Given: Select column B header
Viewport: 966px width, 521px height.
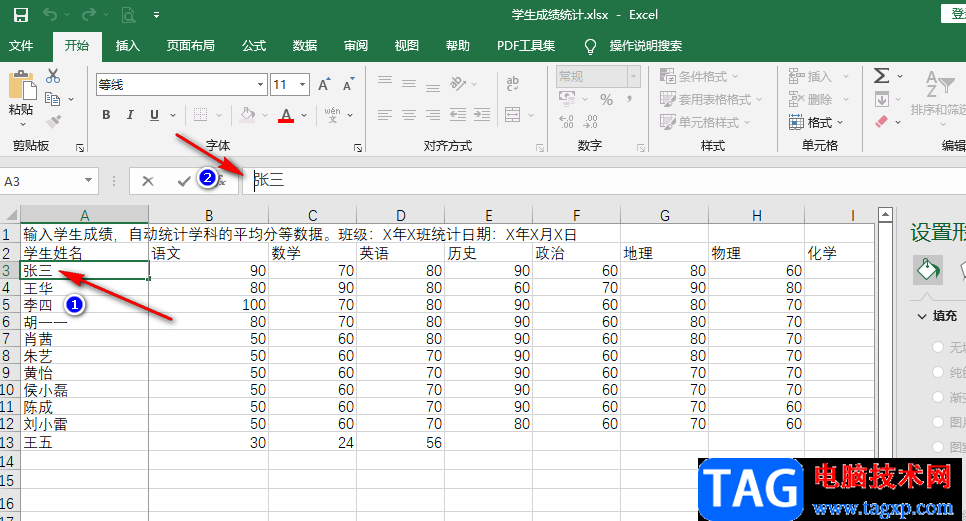Looking at the screenshot, I should (x=209, y=215).
